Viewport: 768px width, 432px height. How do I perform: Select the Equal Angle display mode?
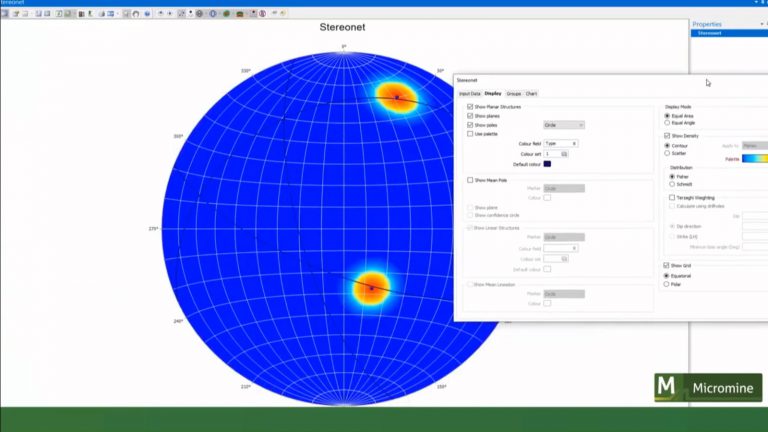667,123
